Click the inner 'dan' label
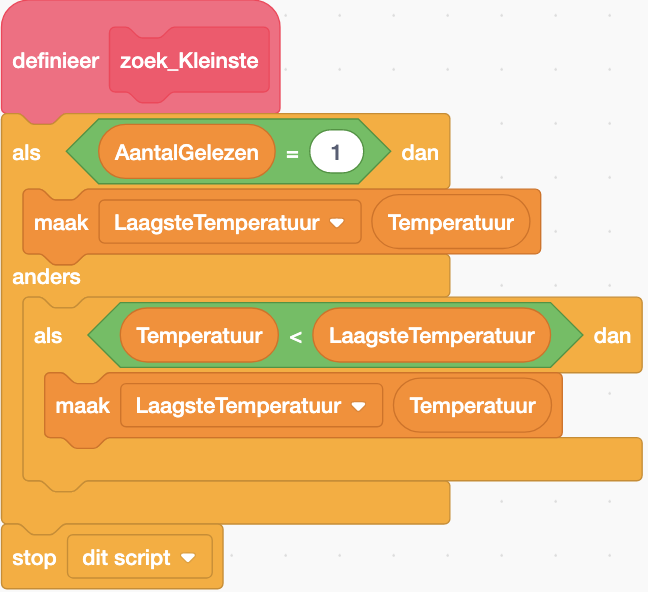The height and width of the screenshot is (592, 648). coord(612,336)
